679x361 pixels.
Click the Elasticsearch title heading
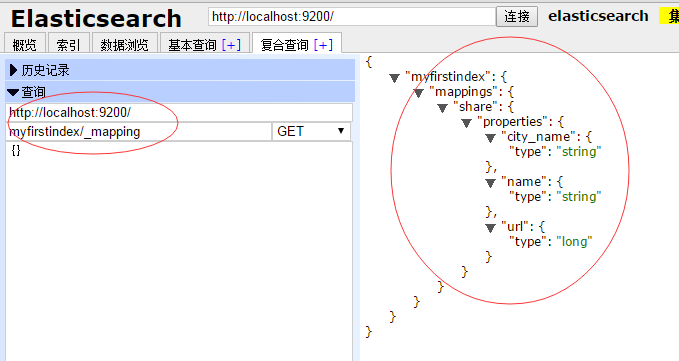pos(96,19)
